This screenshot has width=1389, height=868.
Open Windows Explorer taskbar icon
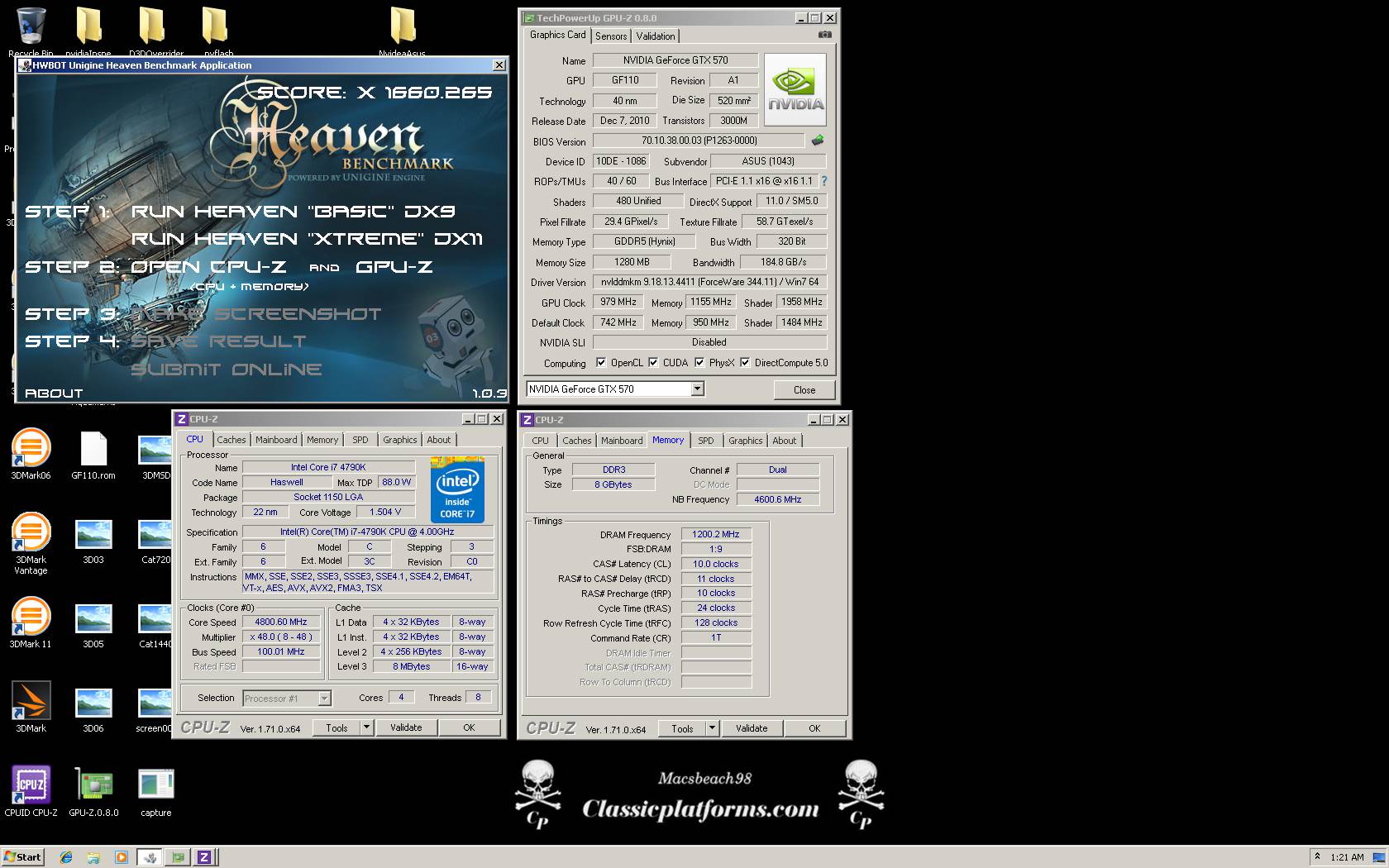(93, 857)
